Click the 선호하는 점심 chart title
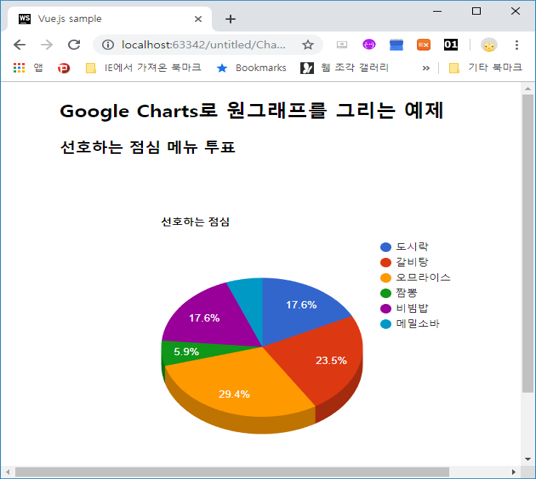The width and height of the screenshot is (536, 479). coord(195,222)
